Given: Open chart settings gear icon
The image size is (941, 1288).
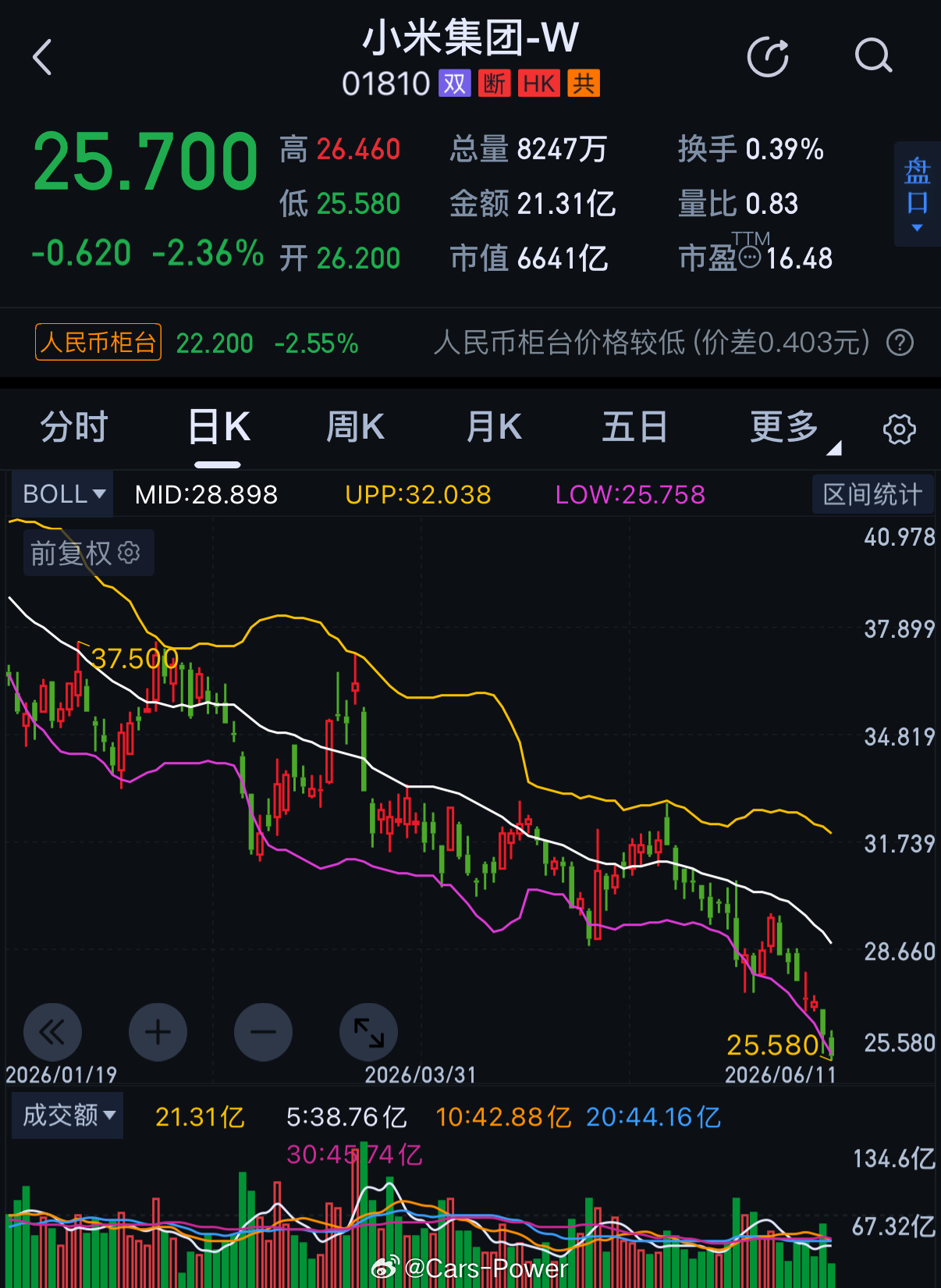Looking at the screenshot, I should click(x=900, y=429).
